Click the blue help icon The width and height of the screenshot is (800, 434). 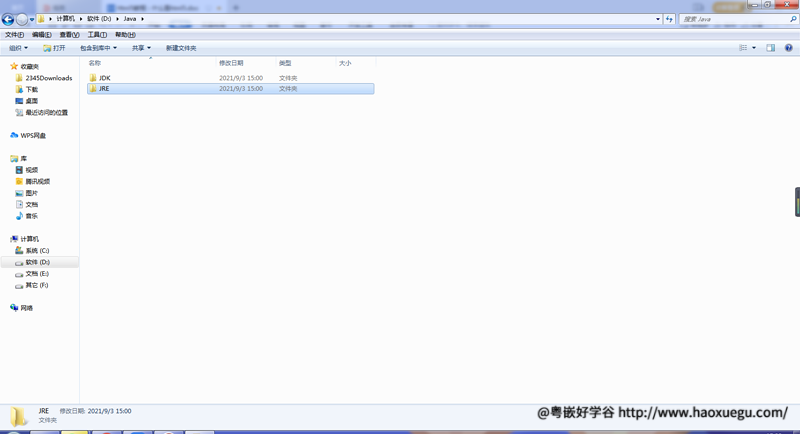(788, 48)
